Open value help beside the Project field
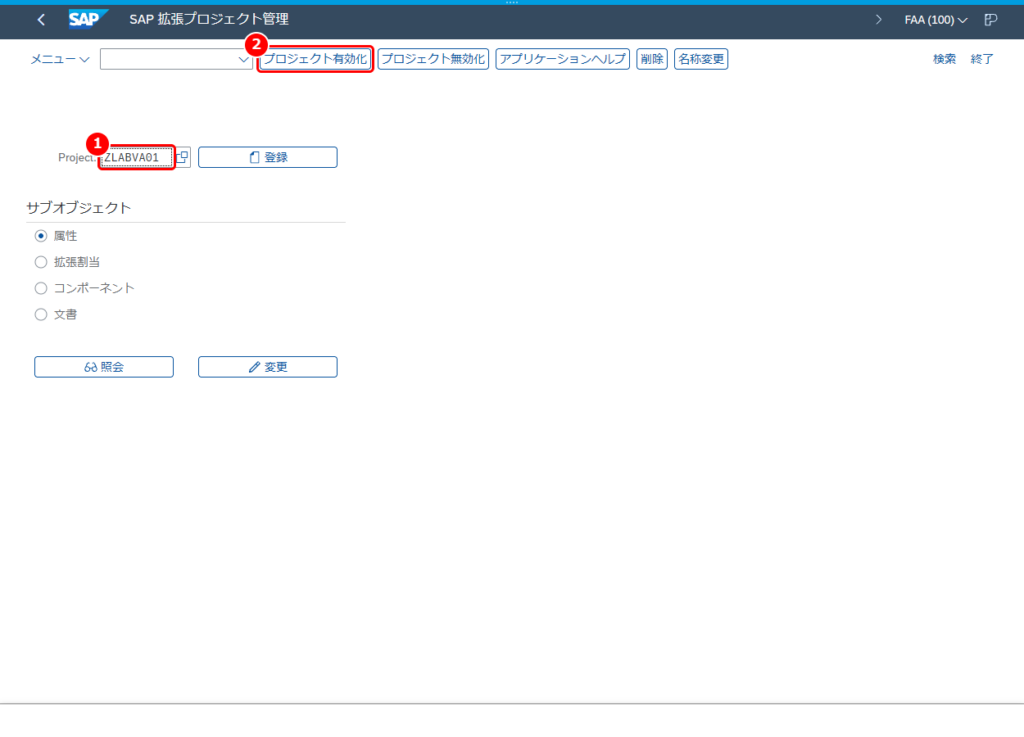 [183, 157]
